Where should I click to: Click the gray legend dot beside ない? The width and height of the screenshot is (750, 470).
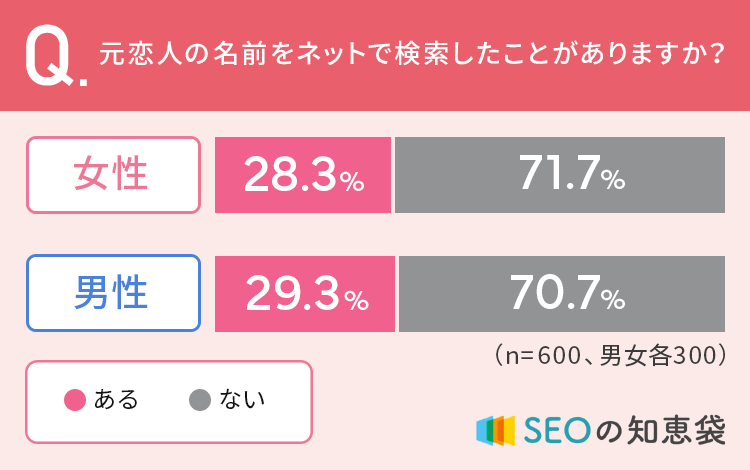(199, 401)
